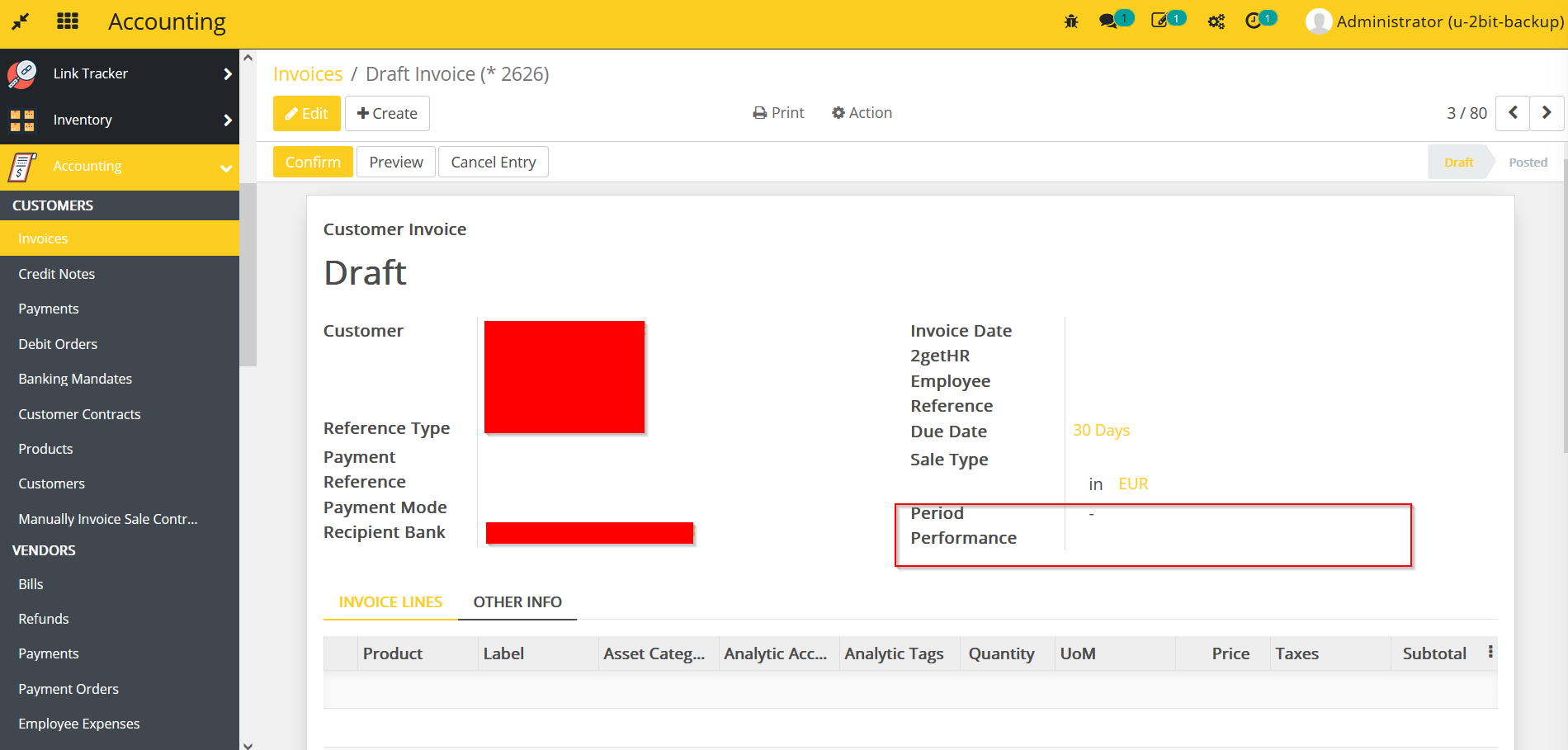
Task: Click the Link Tracker app icon
Action: 22,73
